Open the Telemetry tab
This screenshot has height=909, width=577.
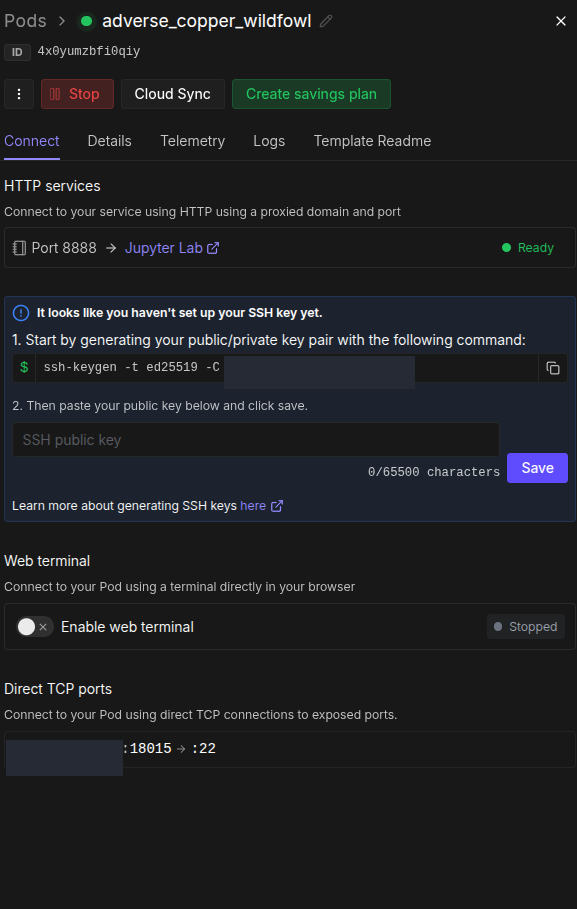193,141
